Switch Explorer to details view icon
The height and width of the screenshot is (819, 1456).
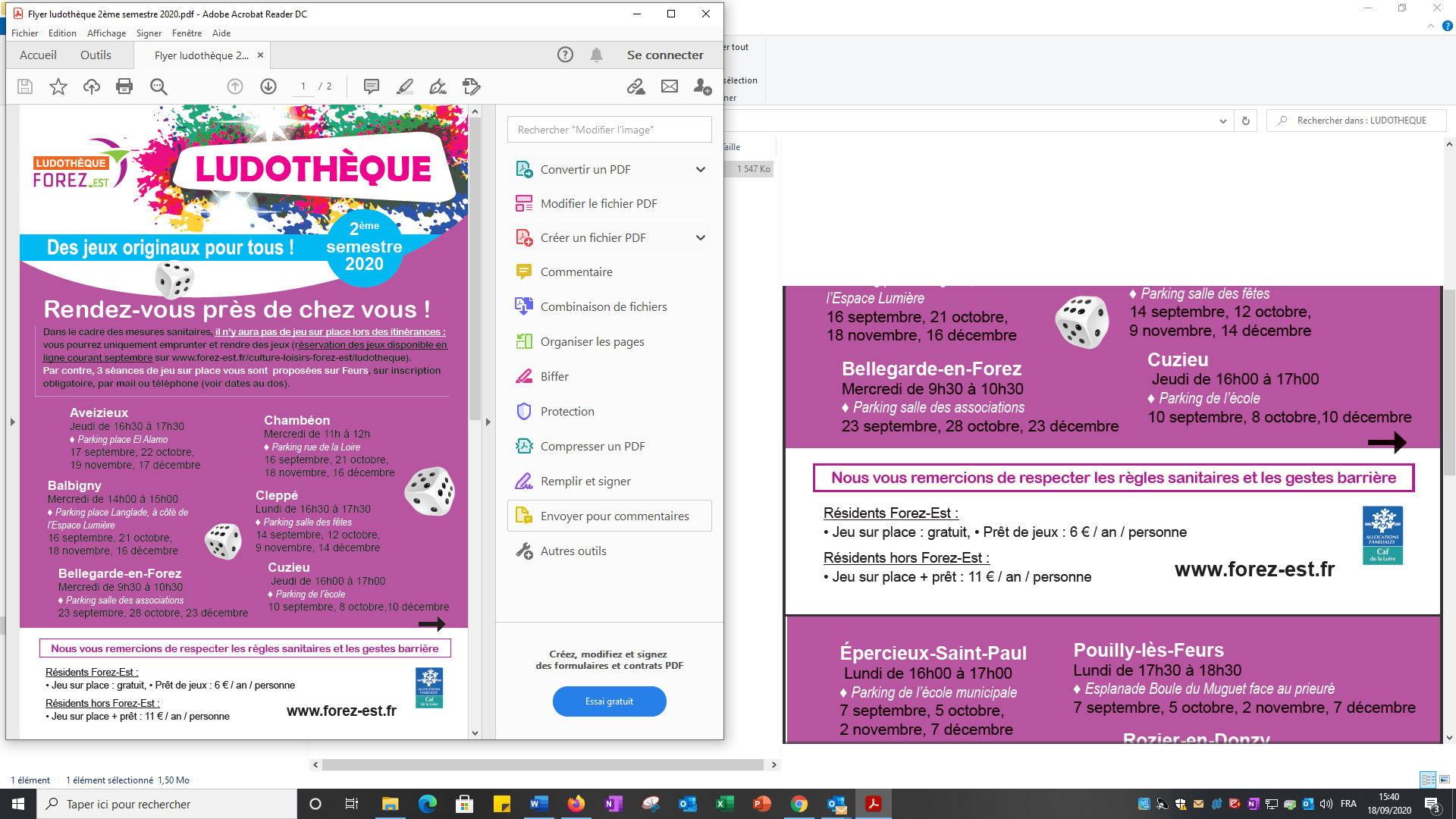tap(1428, 780)
